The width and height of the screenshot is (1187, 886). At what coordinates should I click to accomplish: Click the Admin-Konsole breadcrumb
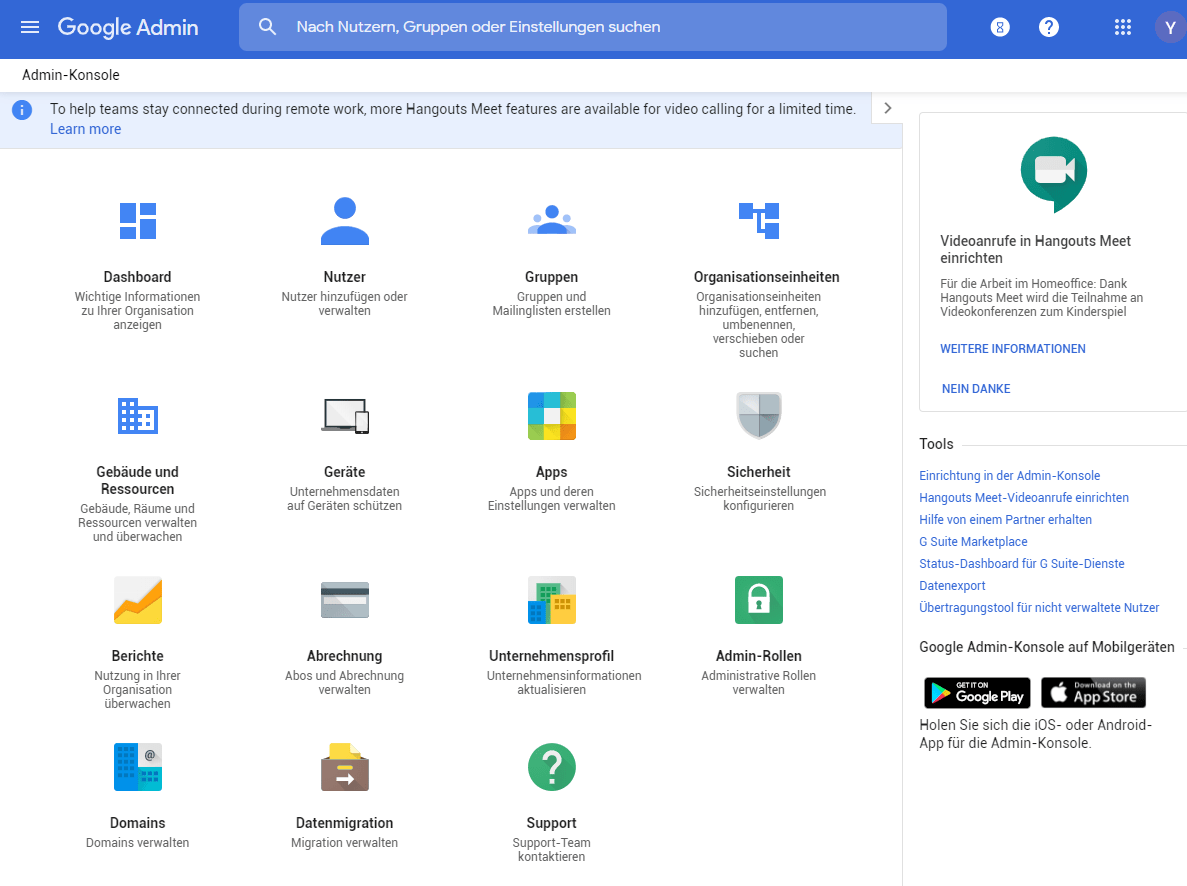pyautogui.click(x=70, y=75)
